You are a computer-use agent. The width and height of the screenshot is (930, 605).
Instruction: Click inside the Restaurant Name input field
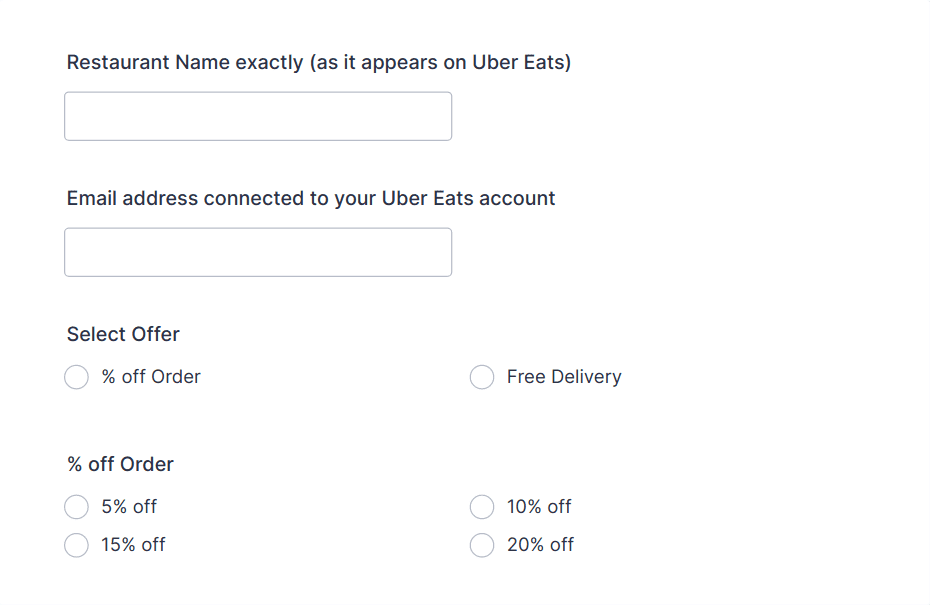[257, 116]
